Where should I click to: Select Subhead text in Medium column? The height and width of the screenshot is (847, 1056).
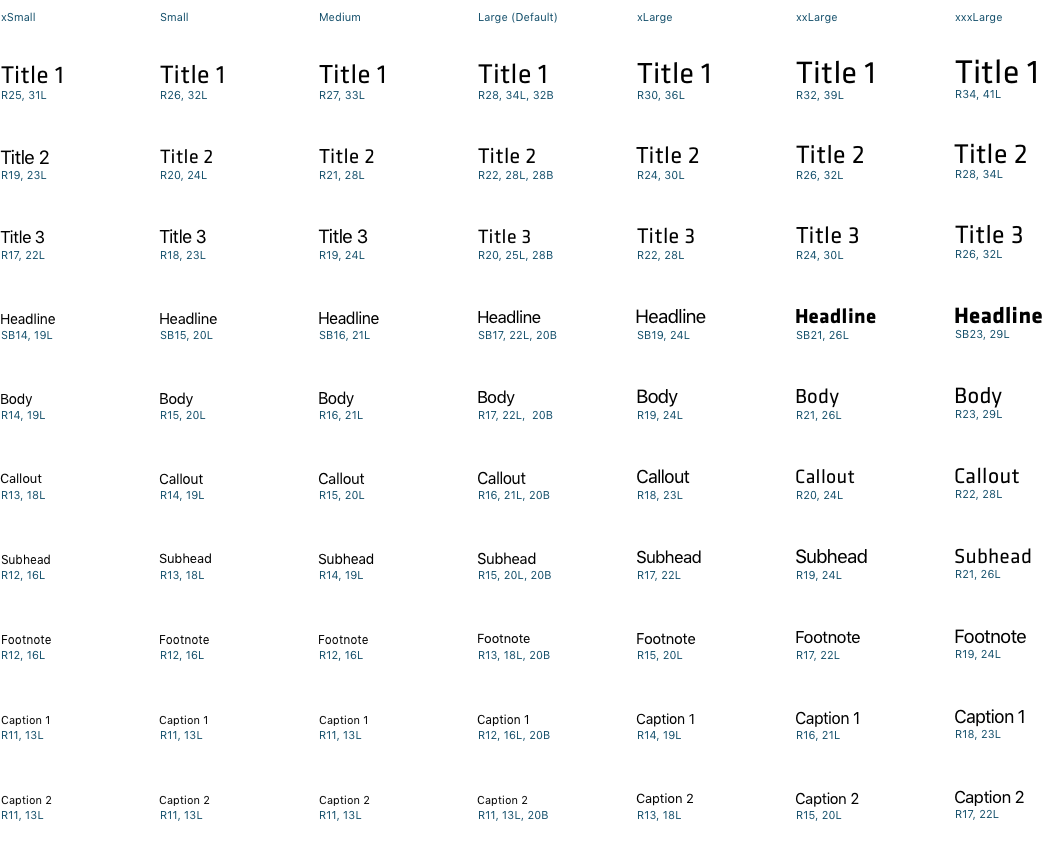345,560
